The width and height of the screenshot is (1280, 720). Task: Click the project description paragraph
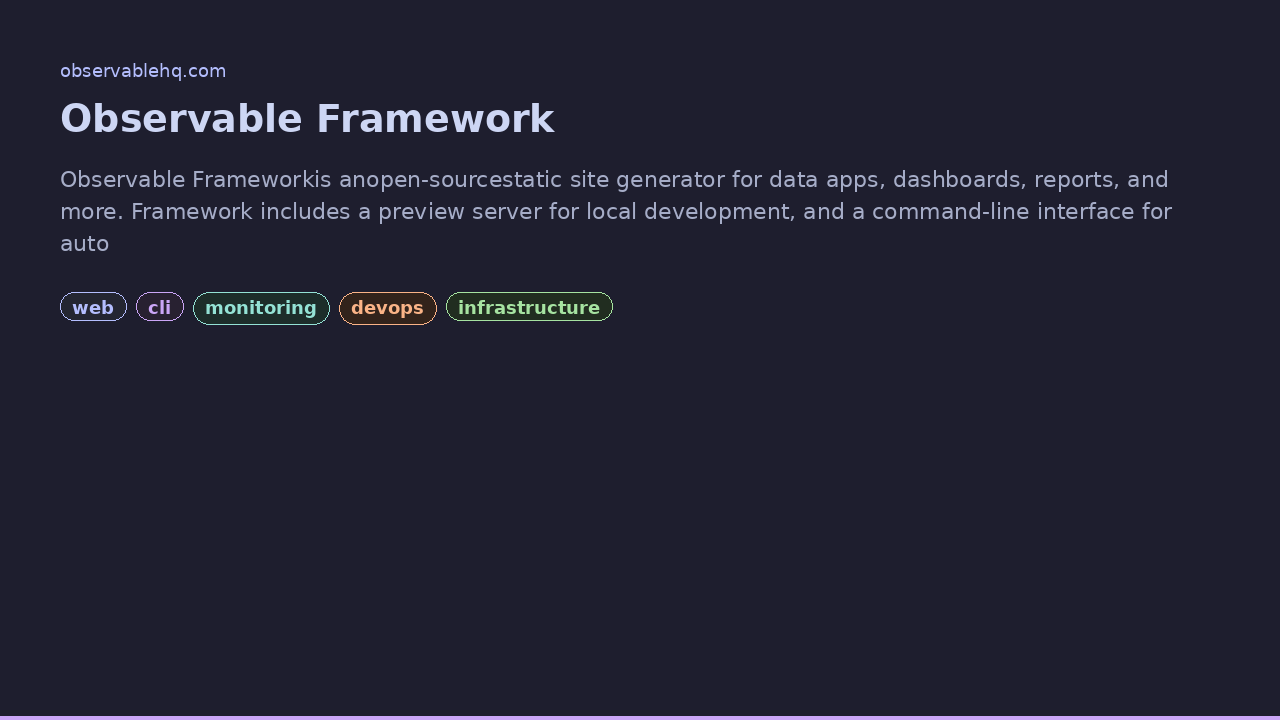[616, 210]
